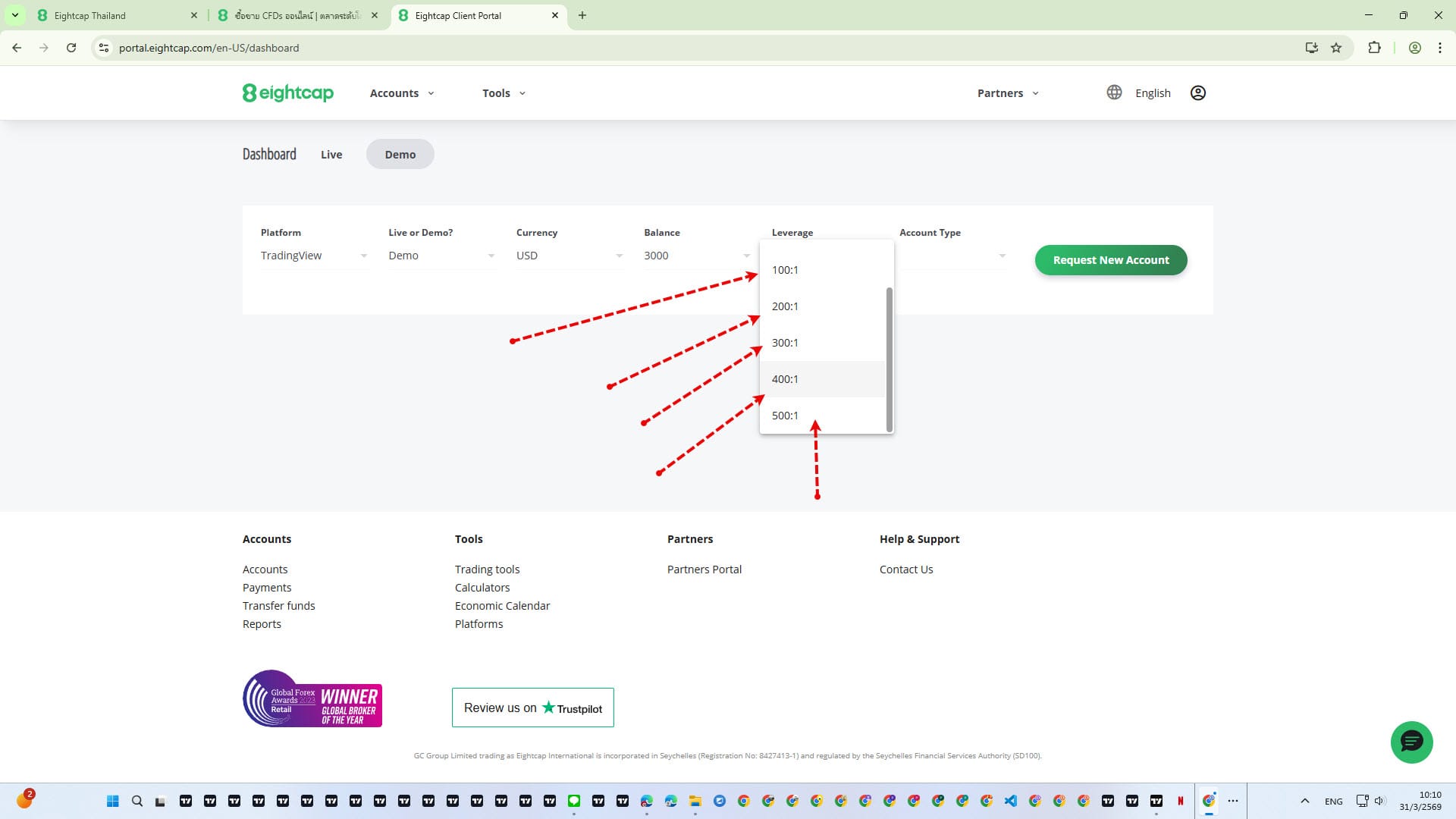Open Chrome extensions puzzle icon

coord(1373,48)
